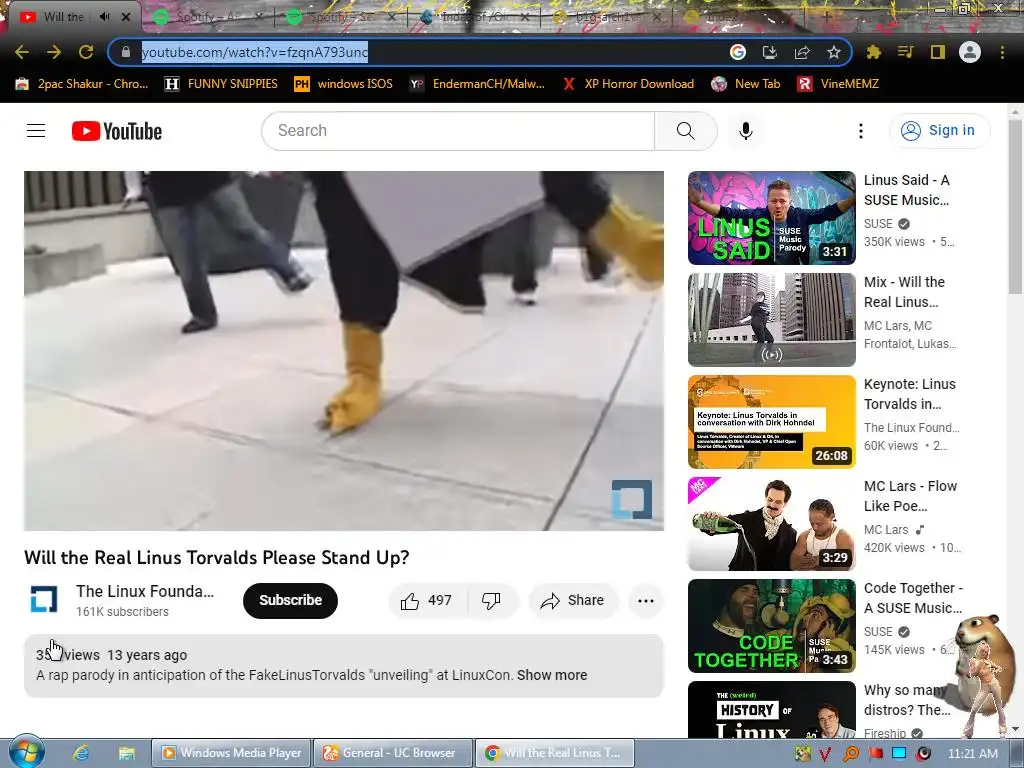Switch to General - UC Browser taskbar button
This screenshot has height=768, width=1024.
click(392, 753)
